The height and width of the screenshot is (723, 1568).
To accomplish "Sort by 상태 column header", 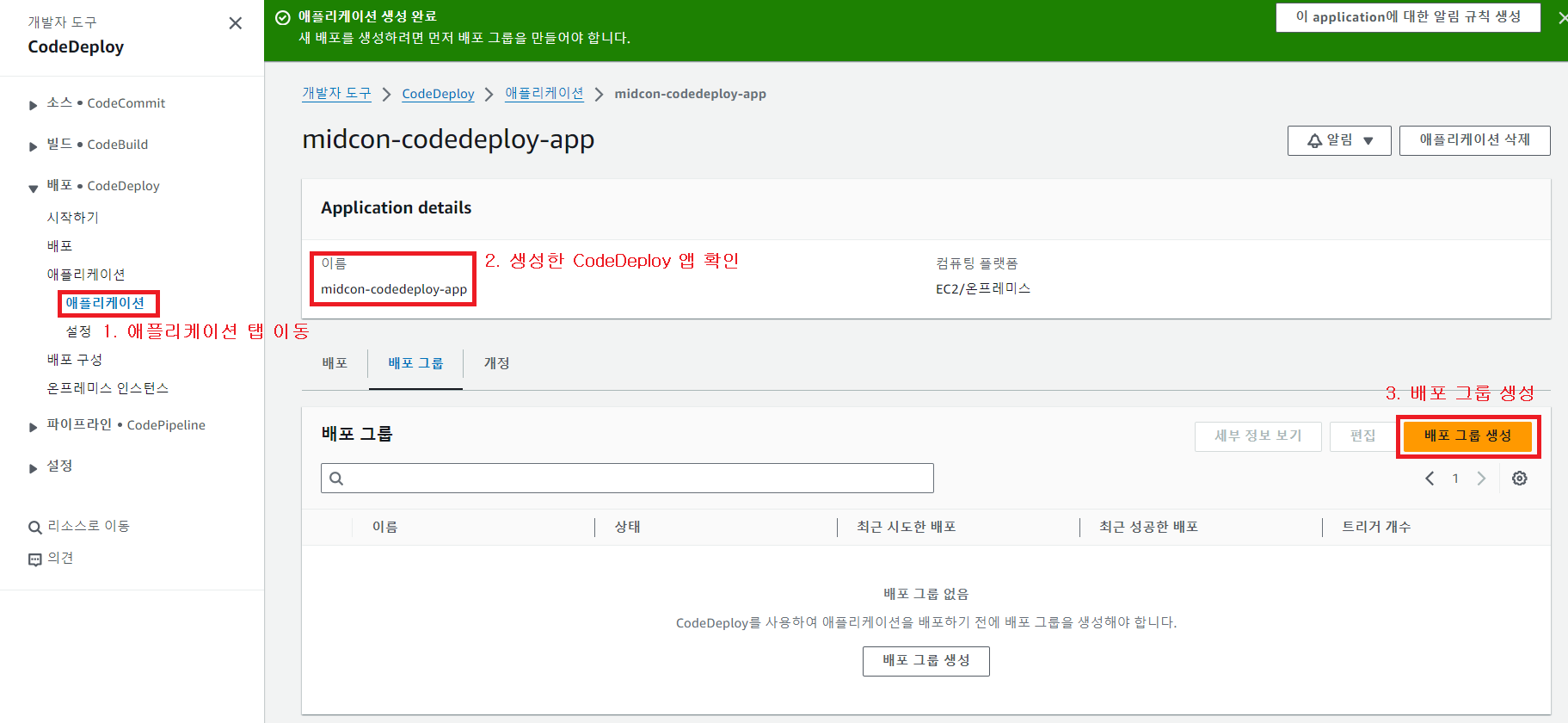I will click(627, 528).
